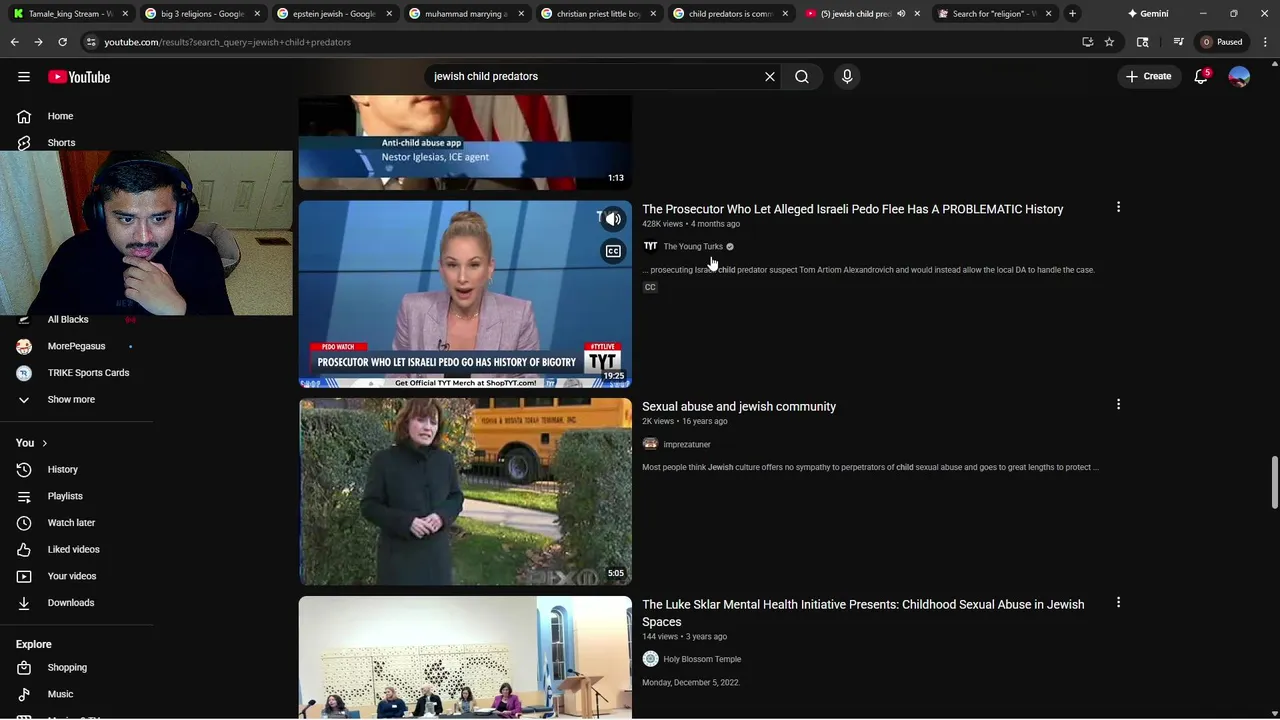Bookmark this page with the star
1280x720 pixels.
pyautogui.click(x=1109, y=42)
